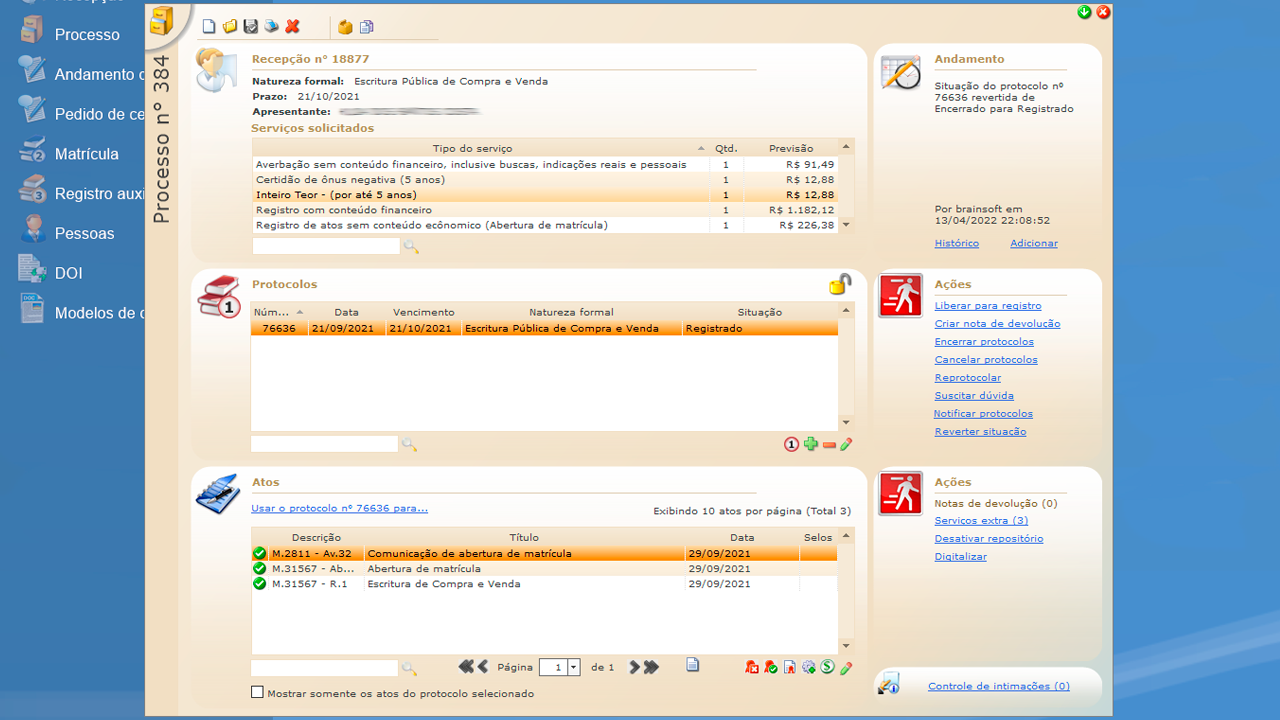
Task: Click the blue copy documents toolbar icon
Action: tap(366, 27)
